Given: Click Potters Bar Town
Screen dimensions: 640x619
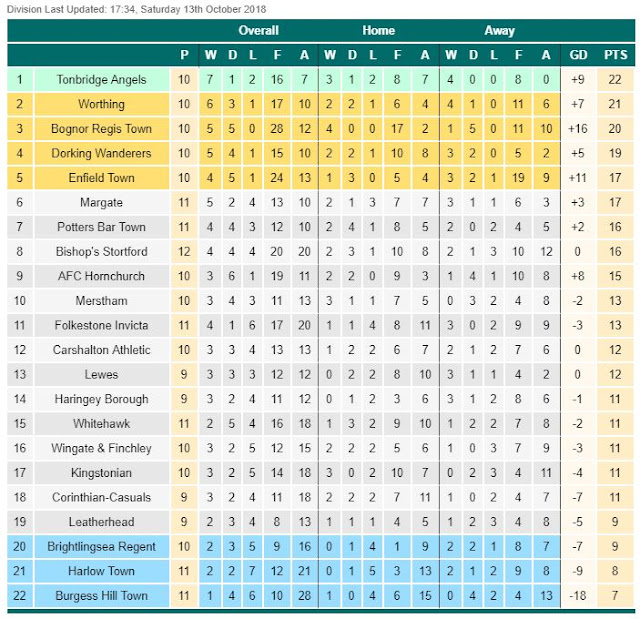Looking at the screenshot, I should click(x=101, y=226).
